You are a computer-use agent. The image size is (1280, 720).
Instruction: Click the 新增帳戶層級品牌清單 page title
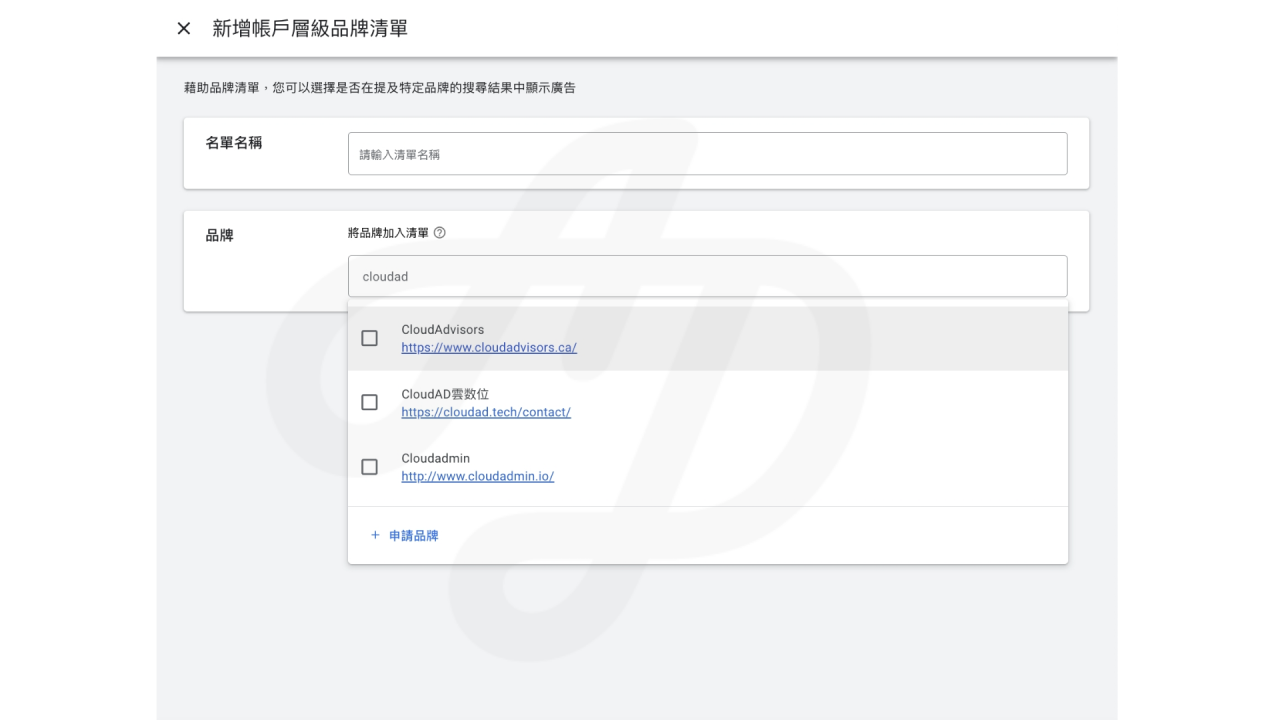(310, 29)
